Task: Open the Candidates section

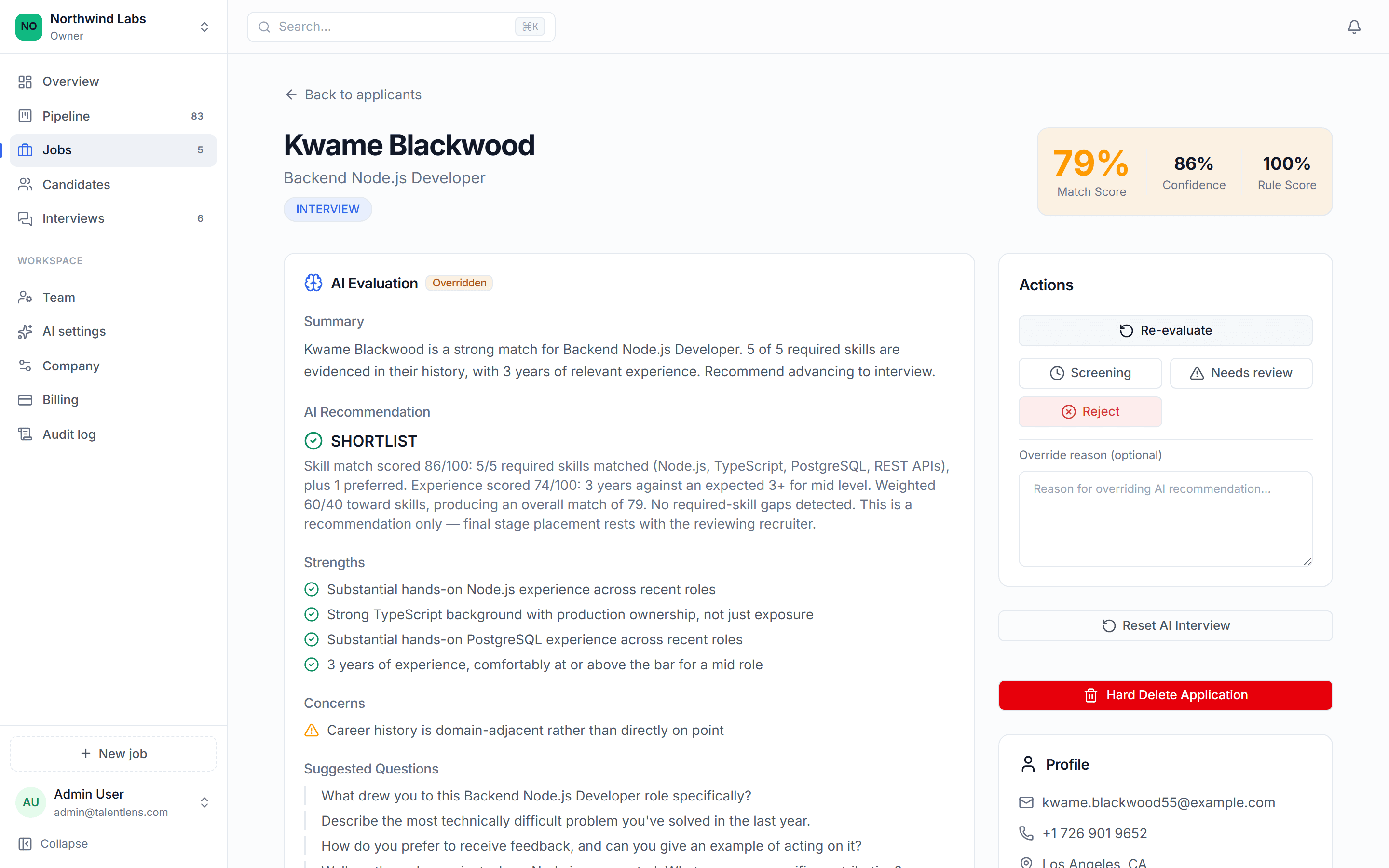Action: tap(113, 184)
